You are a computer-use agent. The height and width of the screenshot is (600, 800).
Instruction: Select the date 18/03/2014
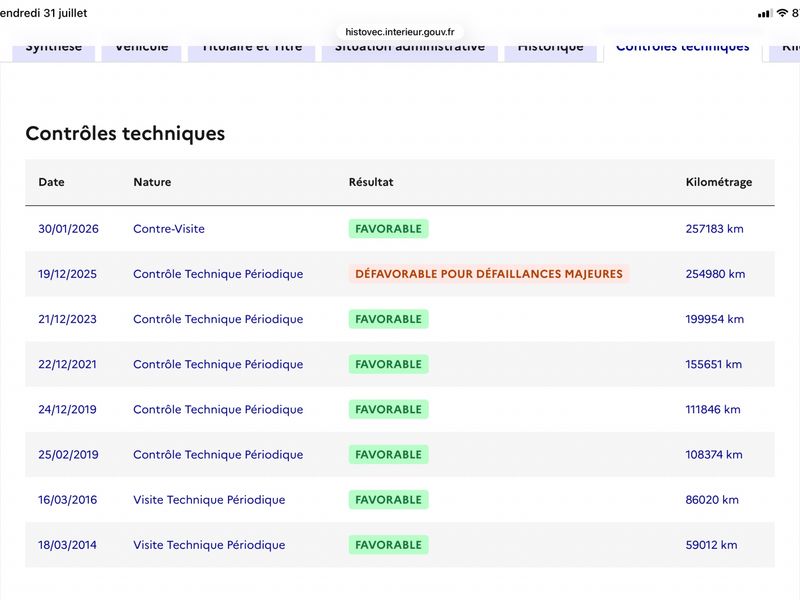click(x=67, y=545)
